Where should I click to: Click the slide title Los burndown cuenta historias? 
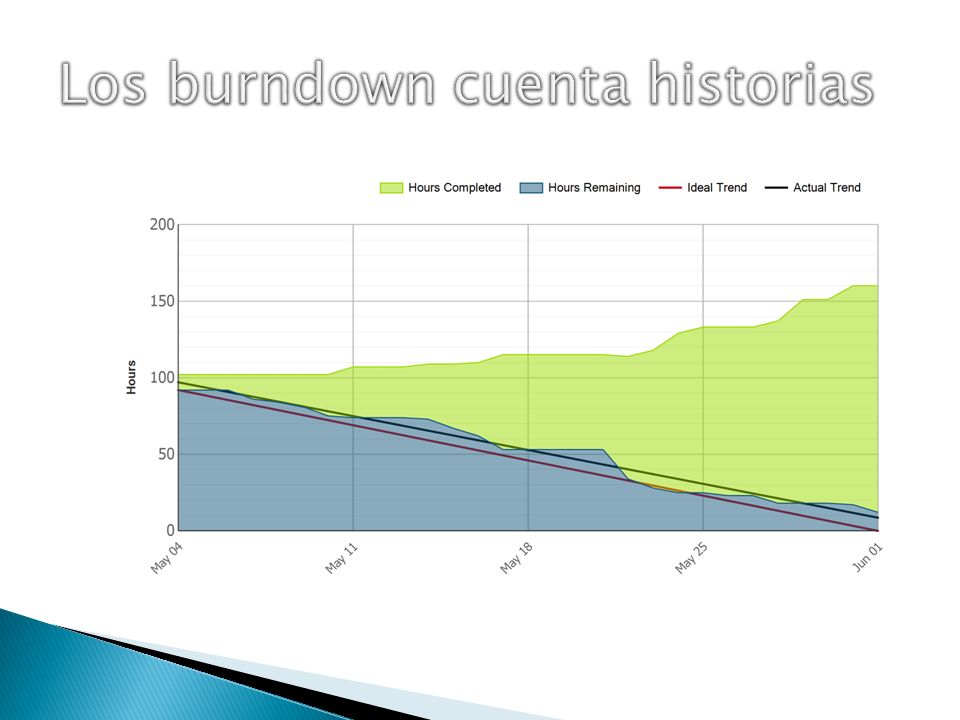[x=467, y=84]
